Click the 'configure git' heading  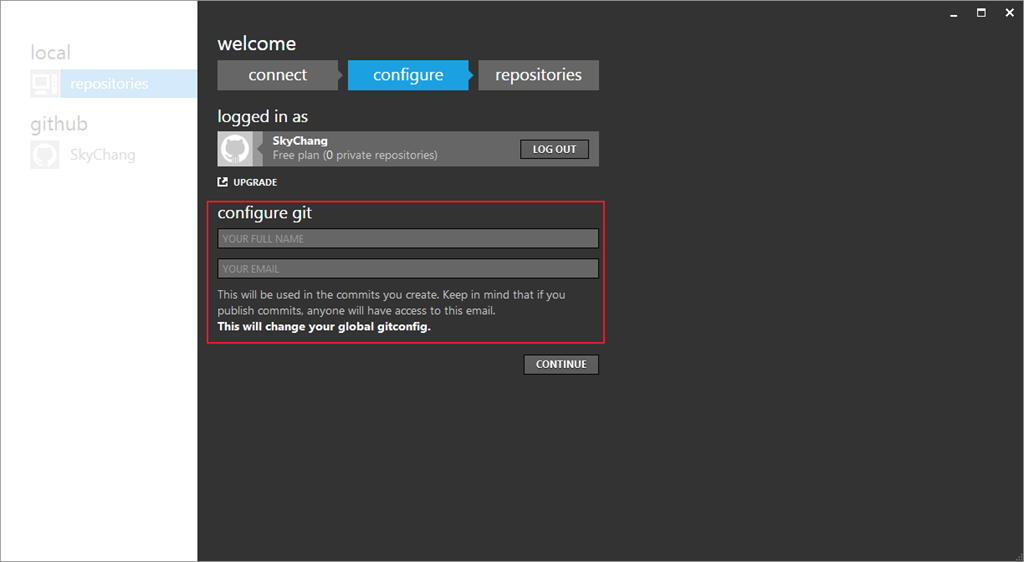pyautogui.click(x=264, y=213)
